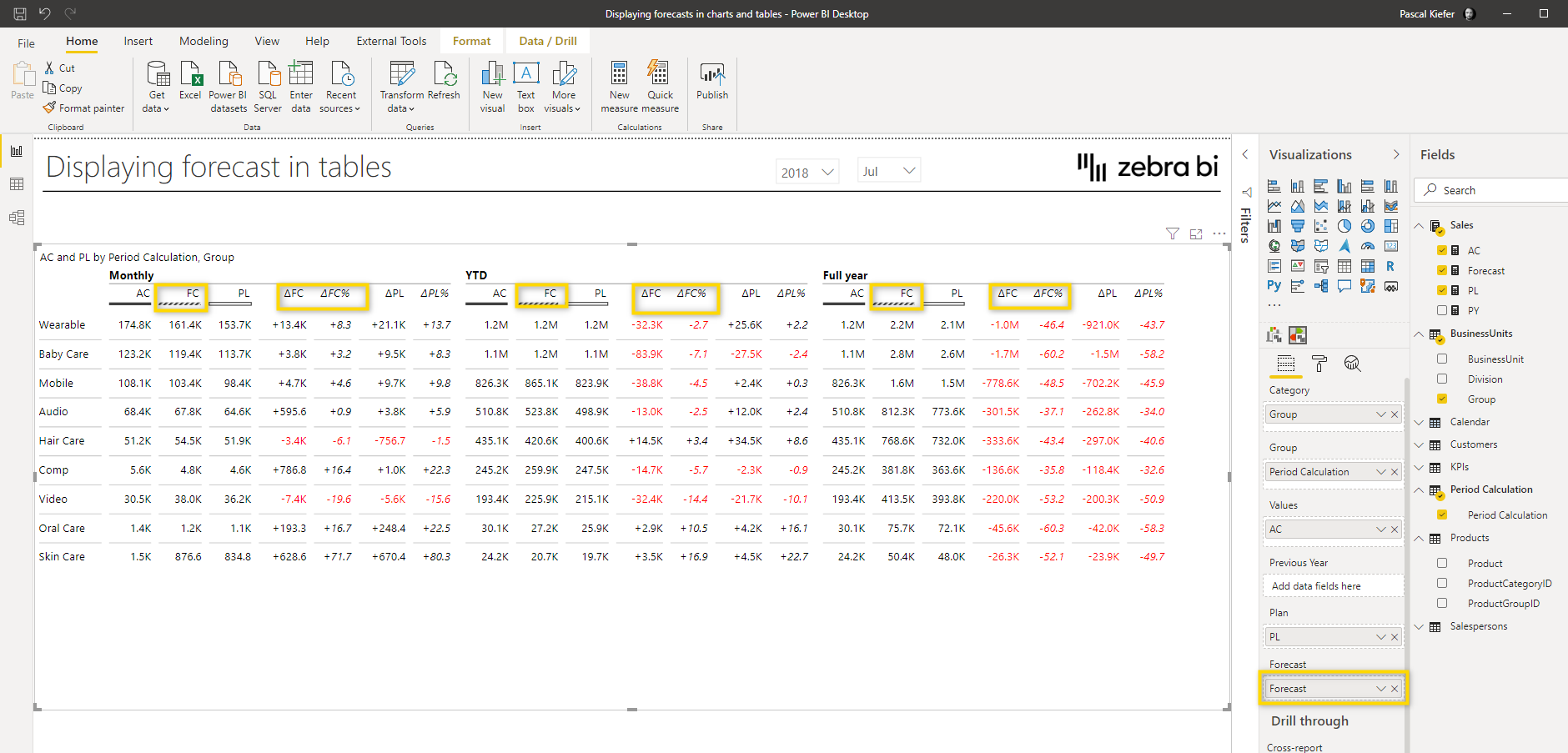
Task: Select the treemap visualization icon
Action: [1391, 225]
